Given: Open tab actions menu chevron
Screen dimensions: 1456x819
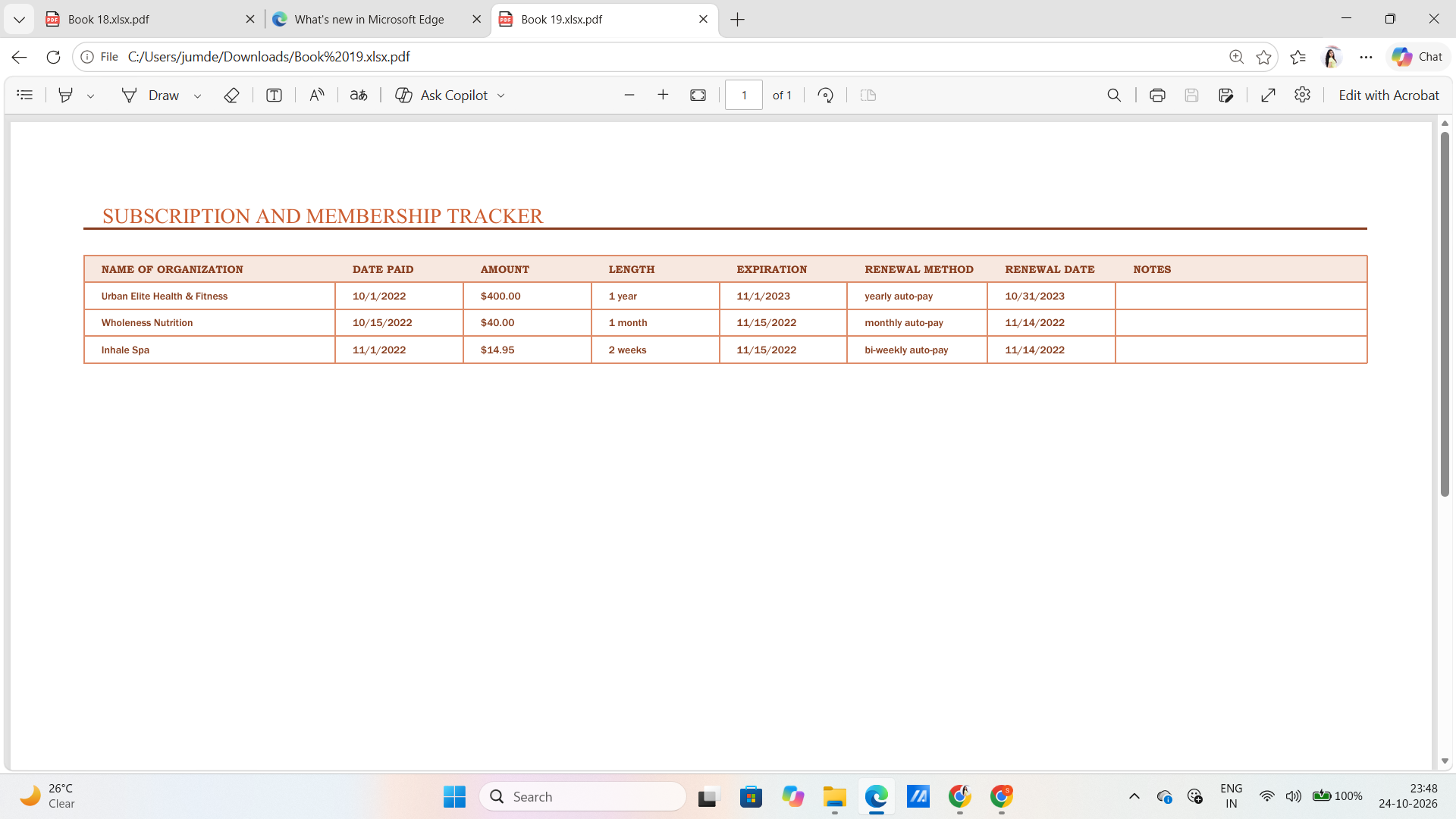Looking at the screenshot, I should pyautogui.click(x=19, y=20).
